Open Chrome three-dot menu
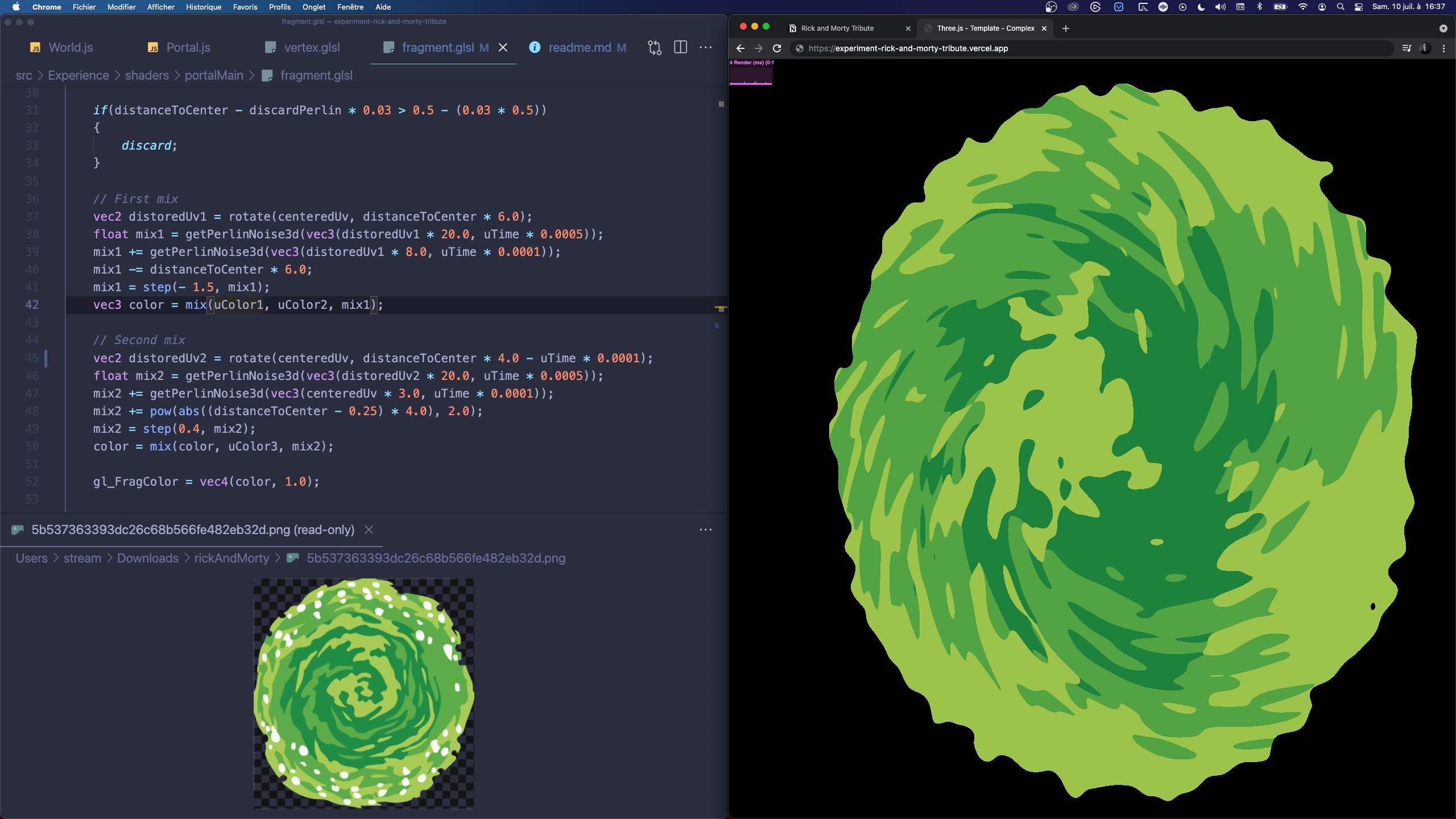The height and width of the screenshot is (819, 1456). (x=1443, y=48)
